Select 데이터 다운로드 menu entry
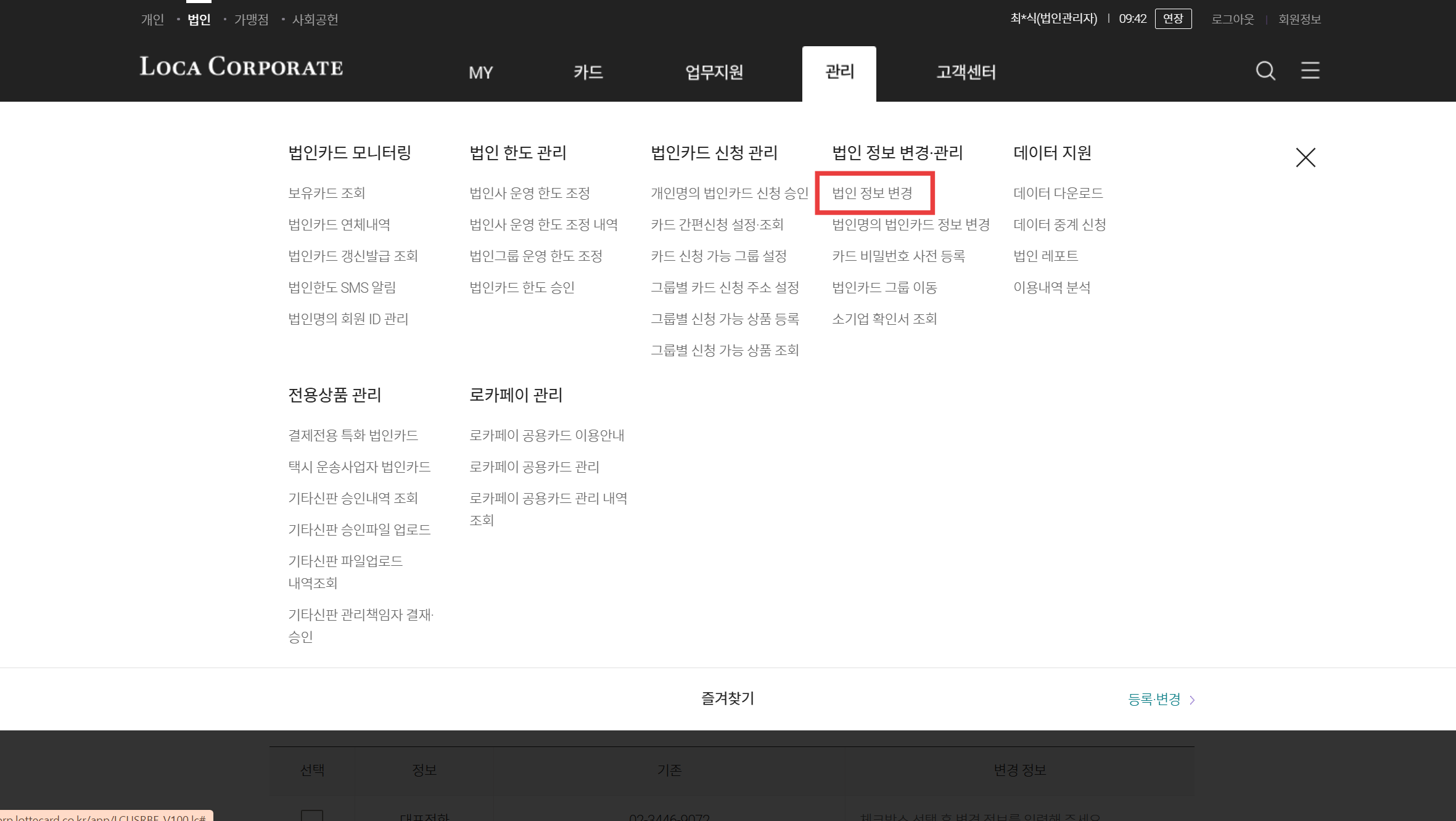The width and height of the screenshot is (1456, 821). coord(1058,193)
